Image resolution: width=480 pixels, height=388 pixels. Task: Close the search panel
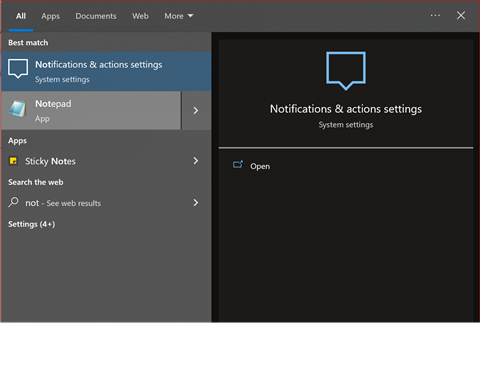pyautogui.click(x=461, y=15)
